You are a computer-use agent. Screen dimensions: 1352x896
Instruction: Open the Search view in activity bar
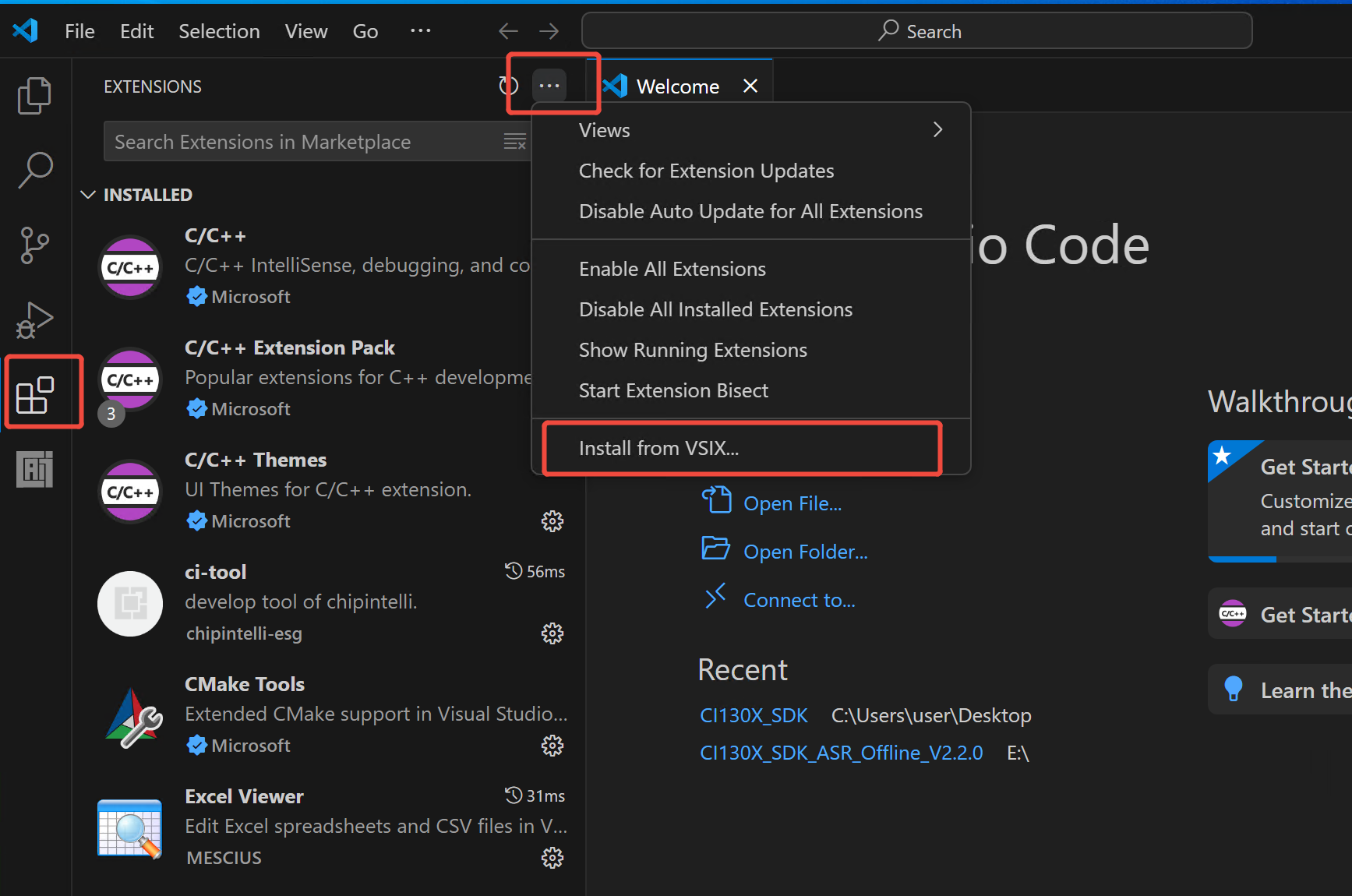34,169
